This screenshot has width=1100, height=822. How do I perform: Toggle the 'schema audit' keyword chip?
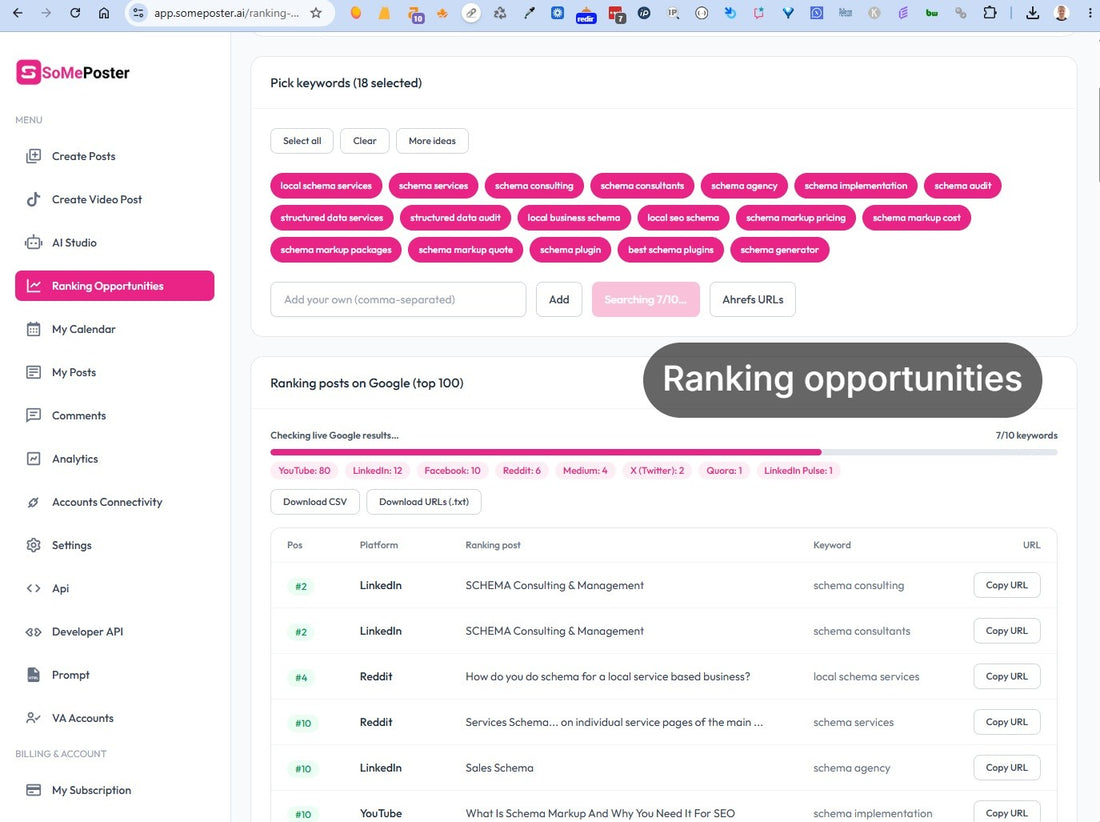[x=962, y=186]
